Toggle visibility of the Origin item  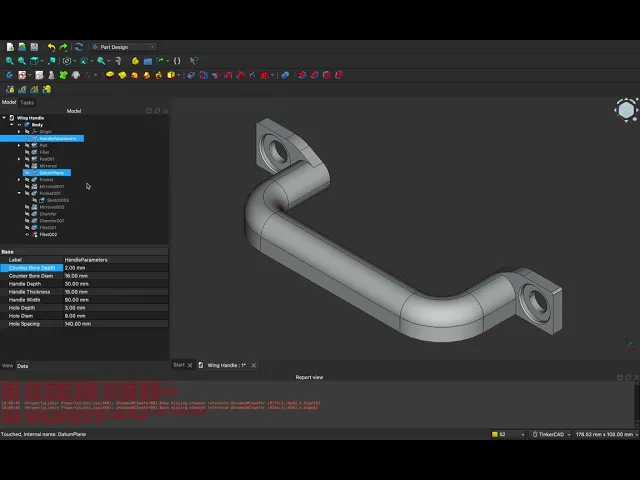27,132
